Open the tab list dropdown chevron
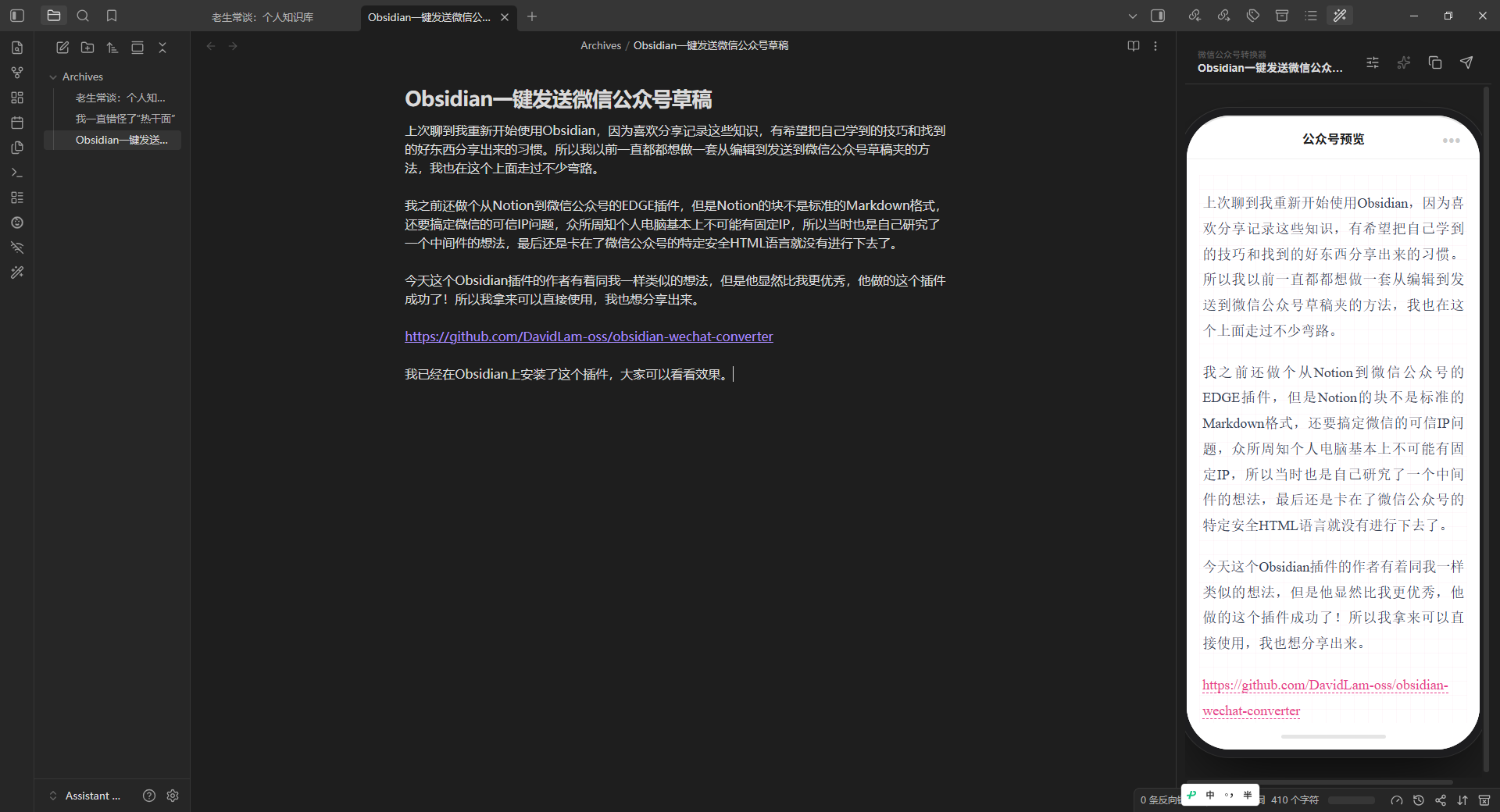 pyautogui.click(x=1133, y=16)
